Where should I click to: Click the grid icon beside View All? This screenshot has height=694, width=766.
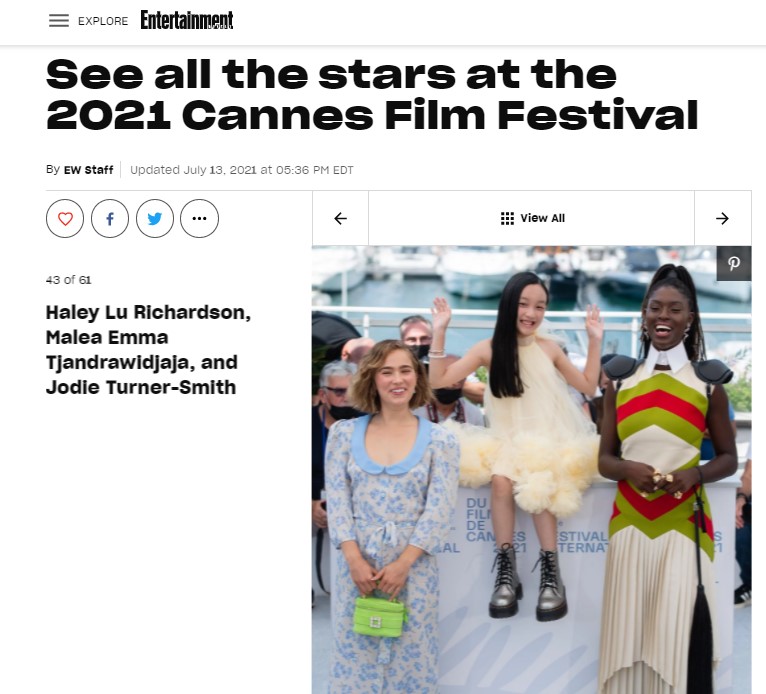click(x=507, y=218)
